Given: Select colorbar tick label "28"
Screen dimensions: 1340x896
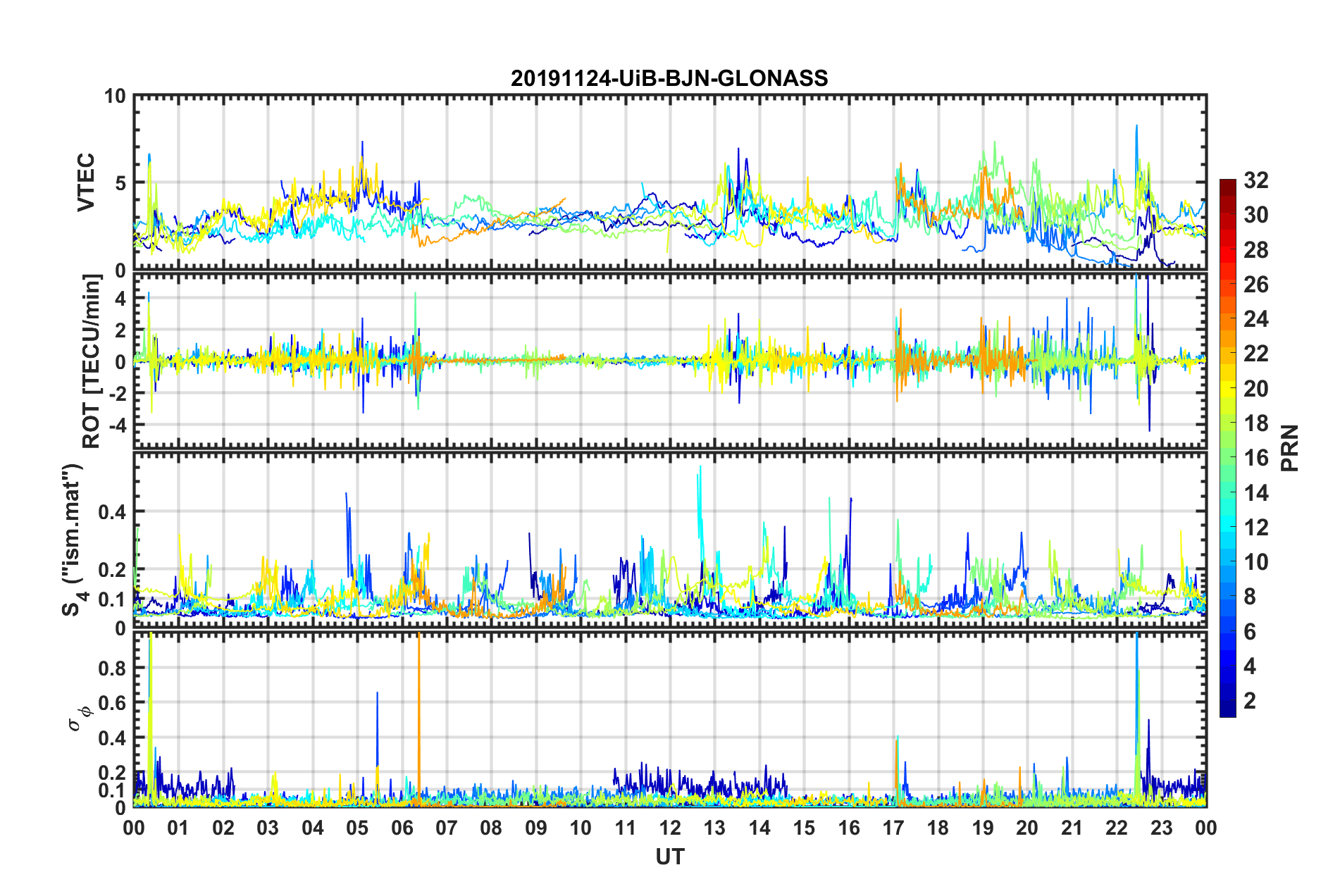Looking at the screenshot, I should coord(1255,250).
